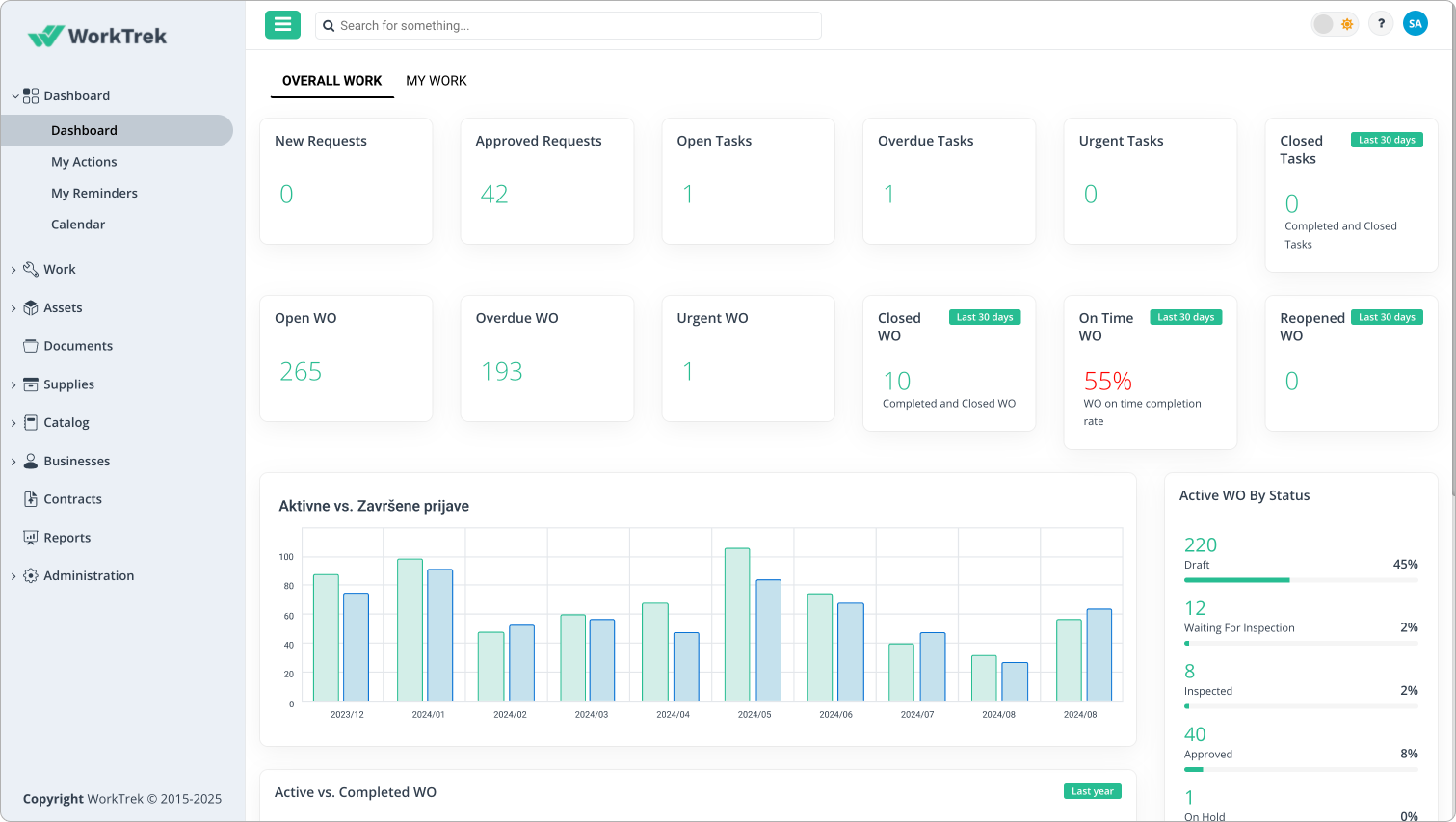Click the Draft status progress bar
This screenshot has width=1456, height=822.
1300,580
